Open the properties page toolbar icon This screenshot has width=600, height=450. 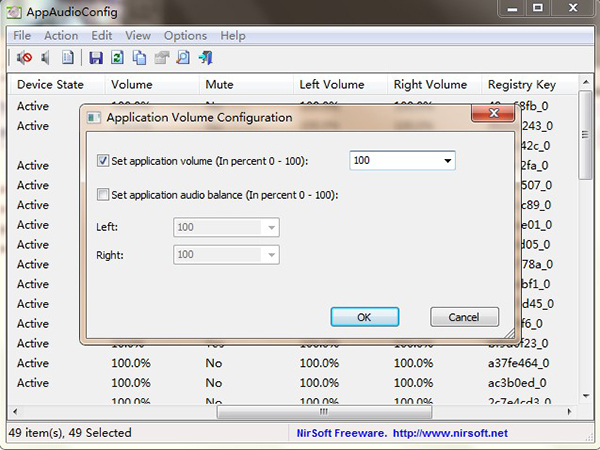(68, 57)
